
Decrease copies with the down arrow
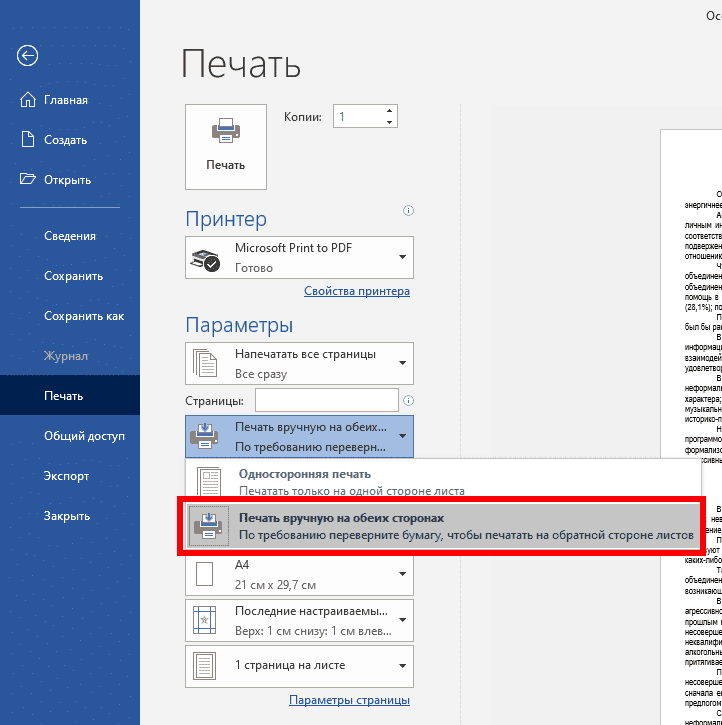click(389, 123)
